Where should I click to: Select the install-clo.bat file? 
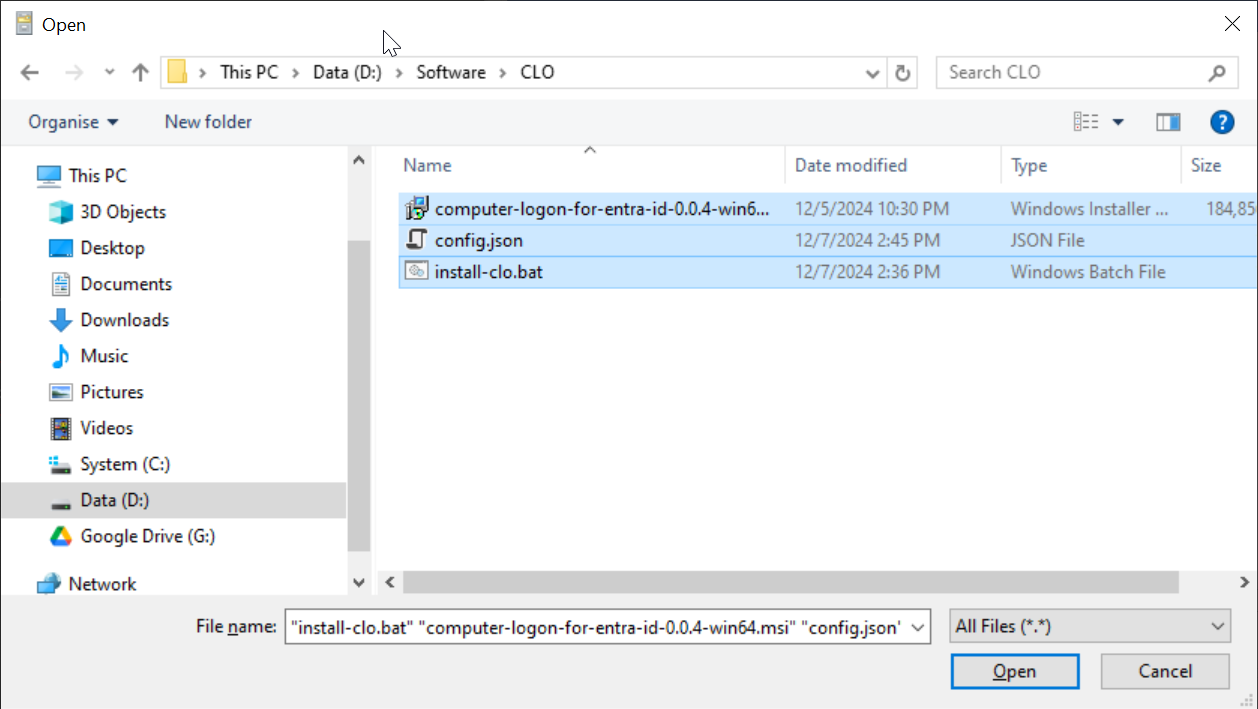(x=488, y=272)
